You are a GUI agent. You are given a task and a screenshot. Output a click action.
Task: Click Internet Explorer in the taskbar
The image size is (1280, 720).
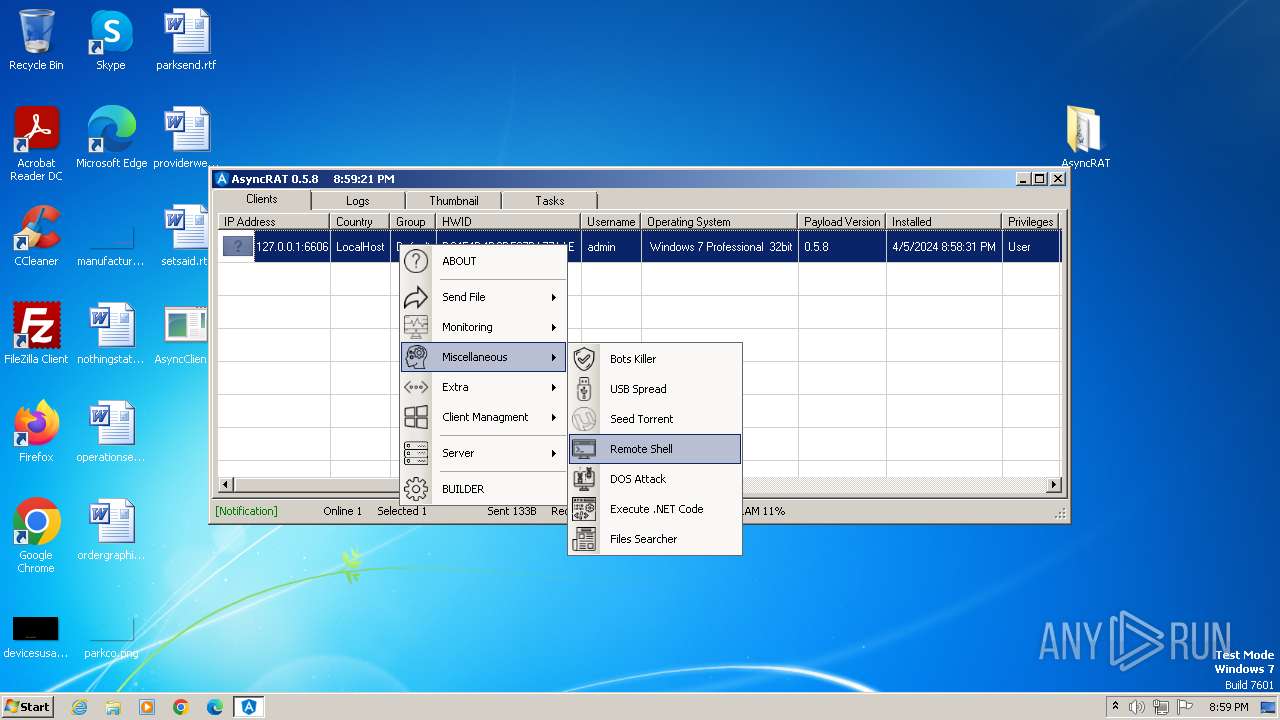tap(80, 707)
